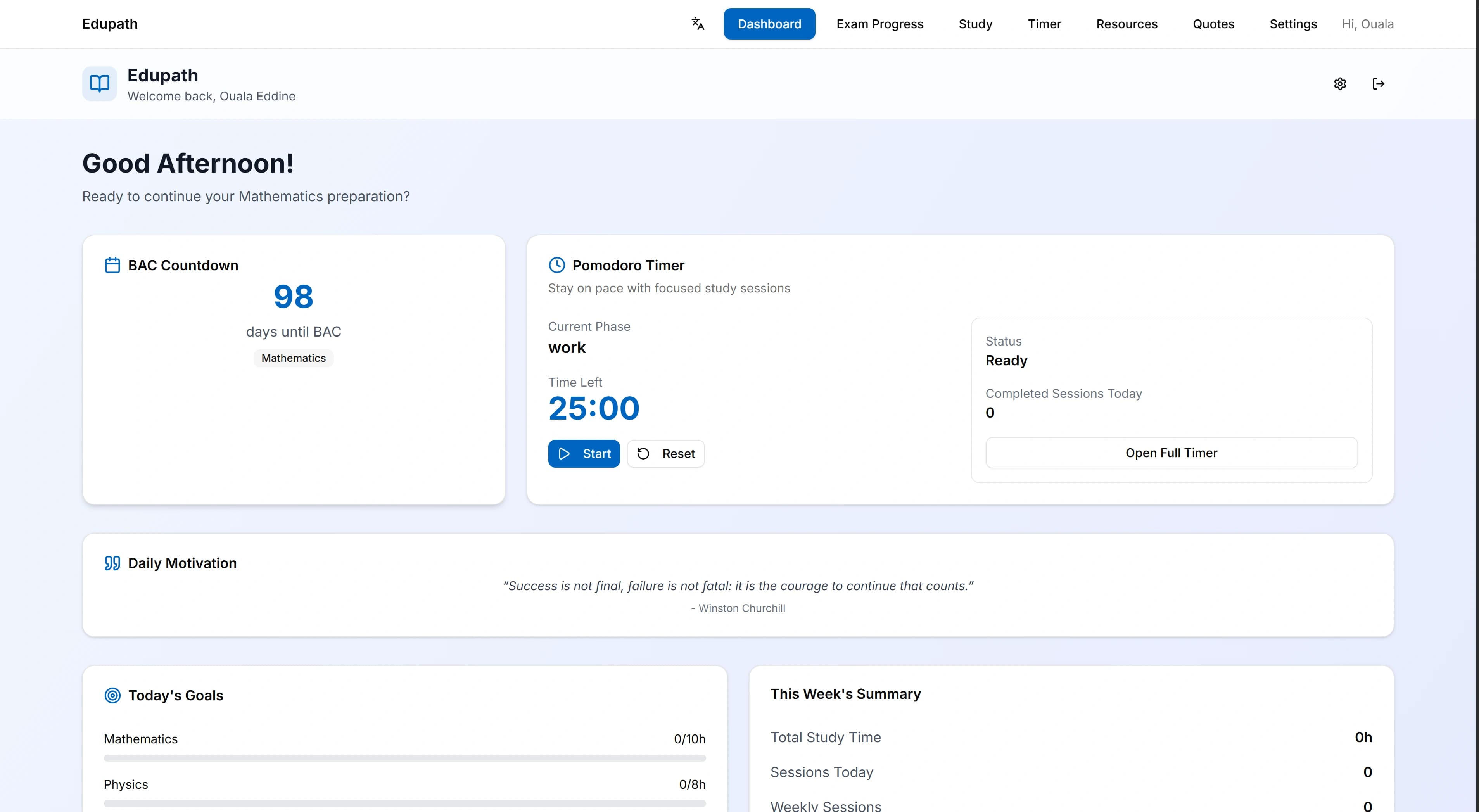Open settings via the gear icon
1479x812 pixels.
click(1340, 84)
